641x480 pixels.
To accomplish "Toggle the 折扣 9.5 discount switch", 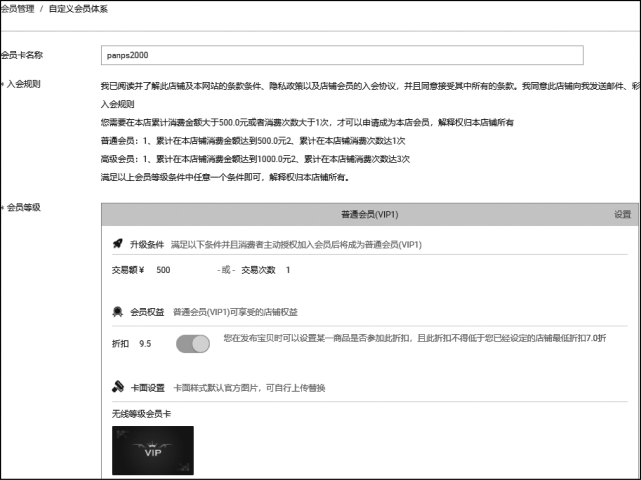I will (193, 344).
